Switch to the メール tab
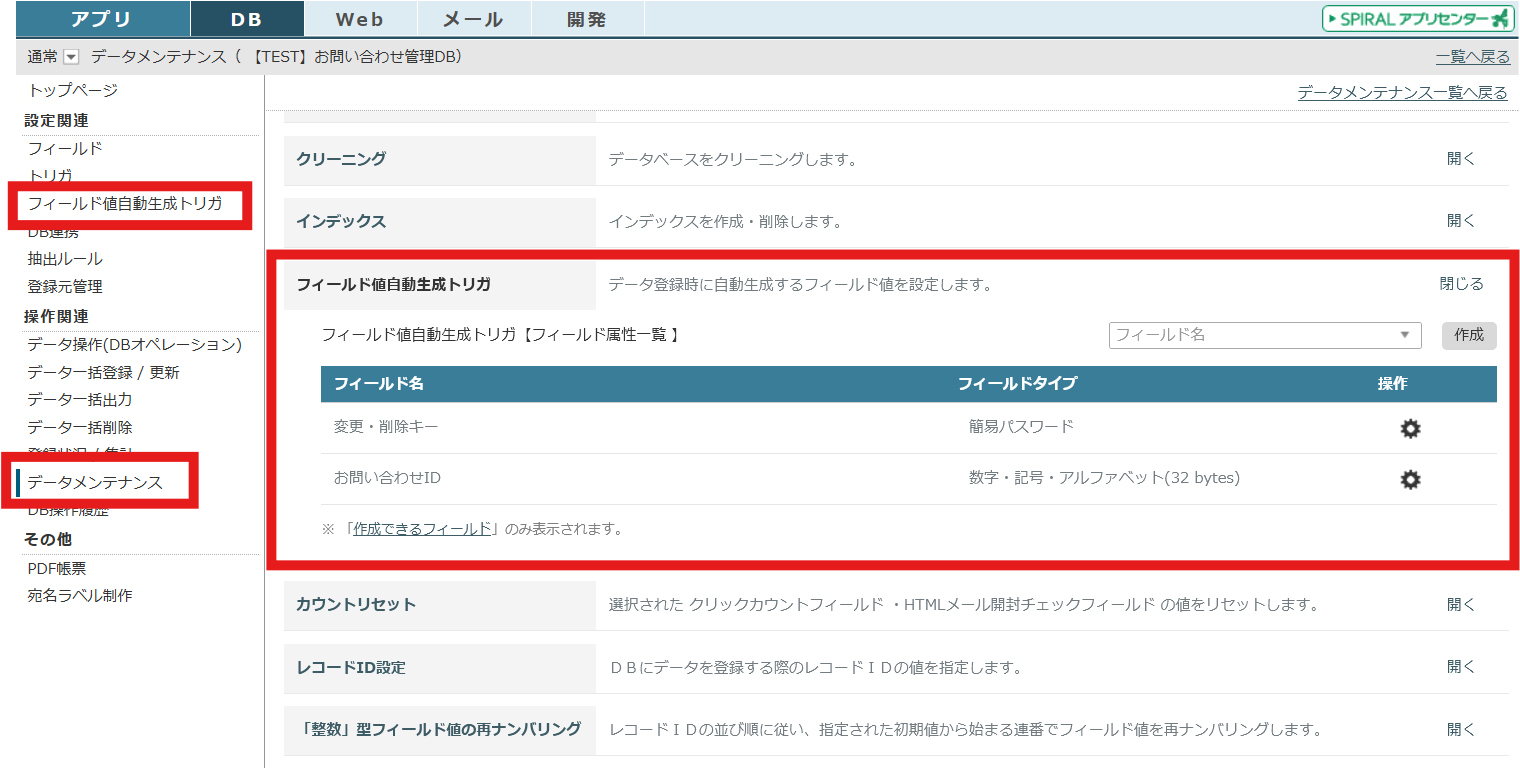This screenshot has height=768, width=1520. [473, 19]
